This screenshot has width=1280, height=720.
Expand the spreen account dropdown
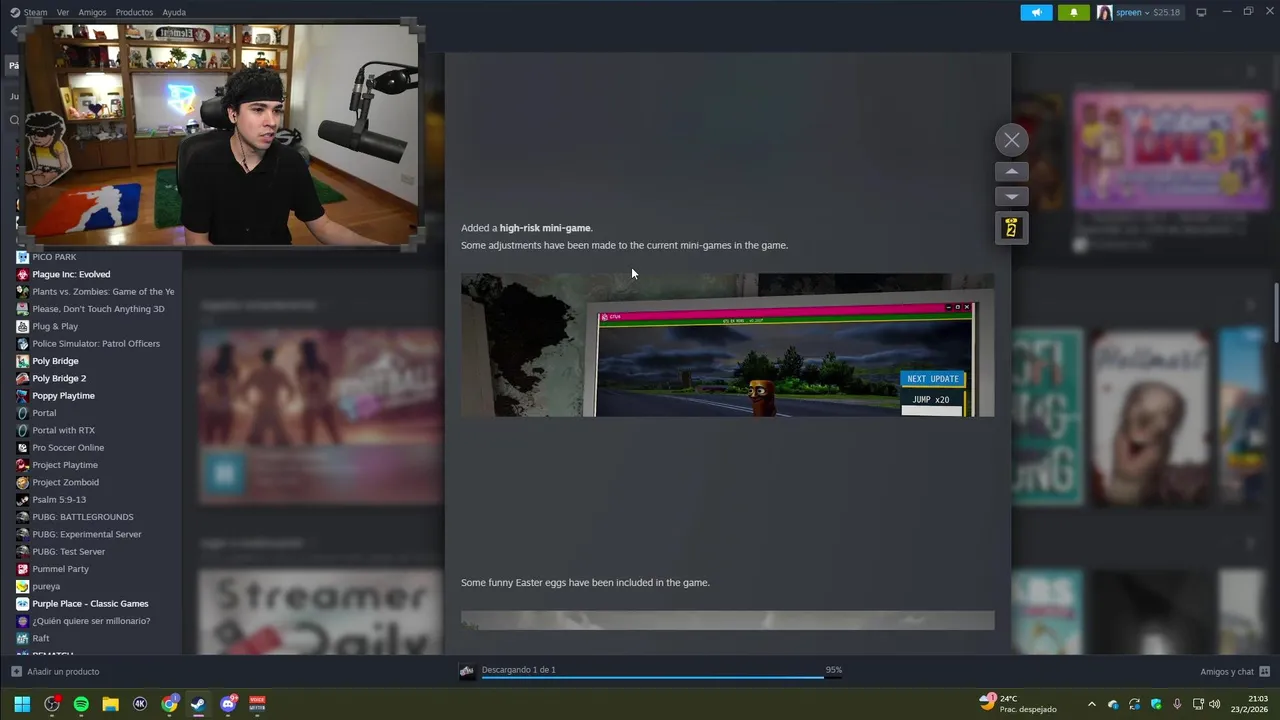pos(1132,12)
